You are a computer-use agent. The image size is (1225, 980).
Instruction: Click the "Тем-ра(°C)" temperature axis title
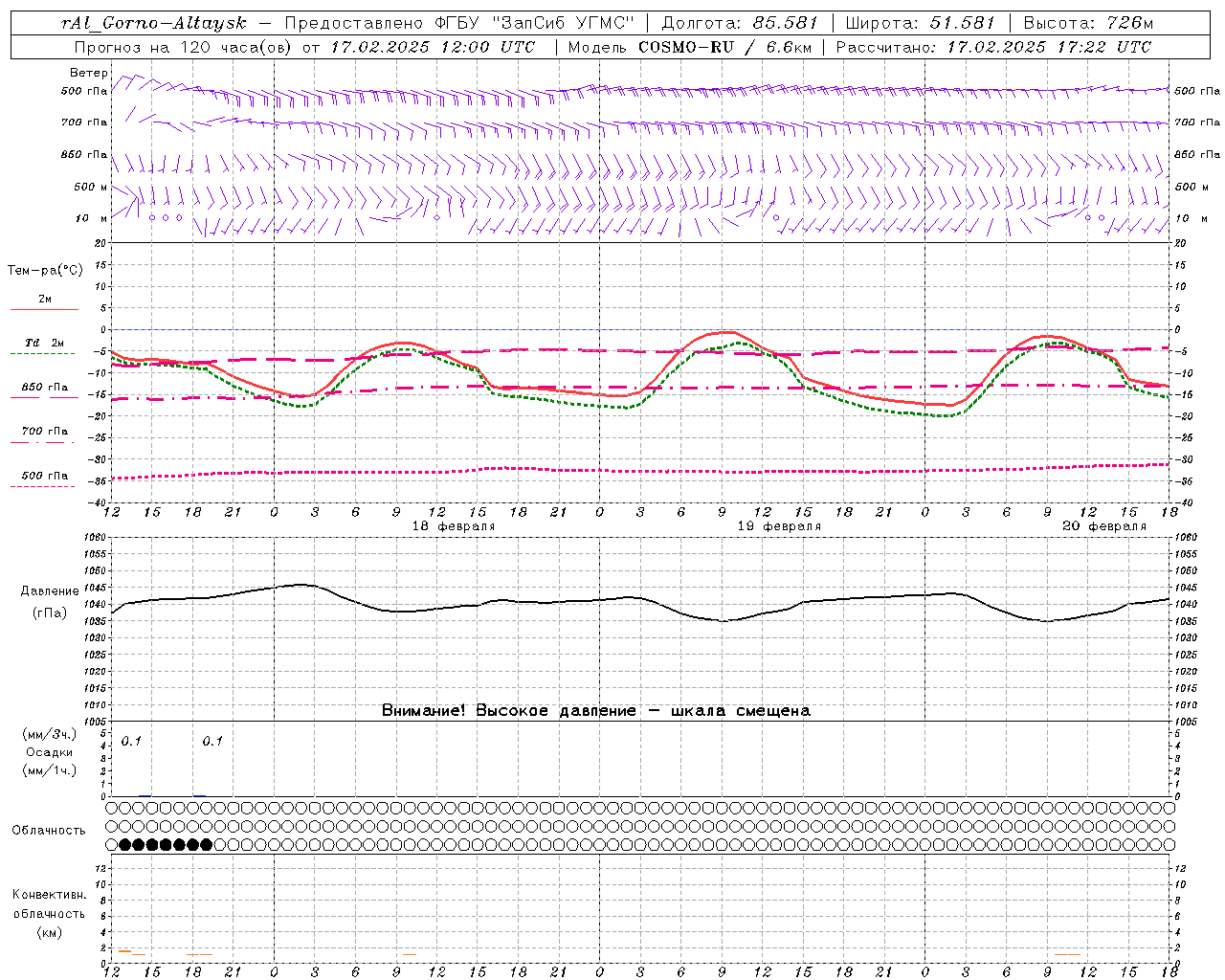(45, 271)
